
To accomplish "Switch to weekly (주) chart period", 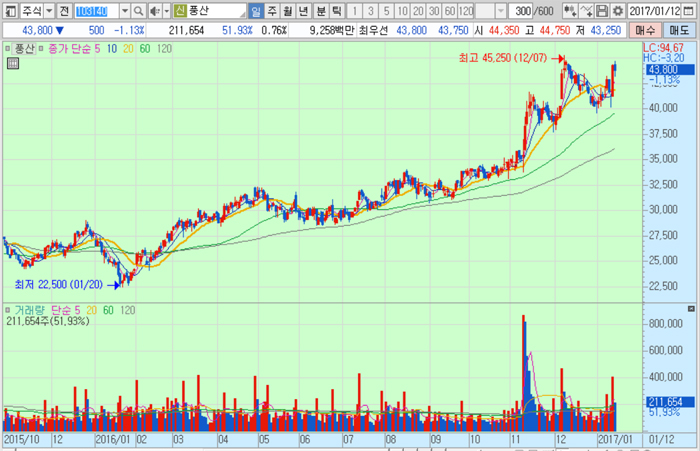I will point(272,10).
